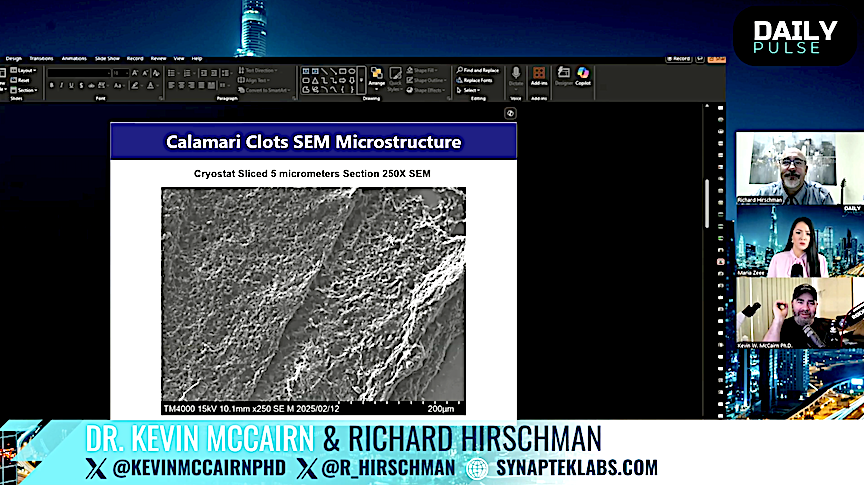Click Find and Replace

tap(476, 71)
